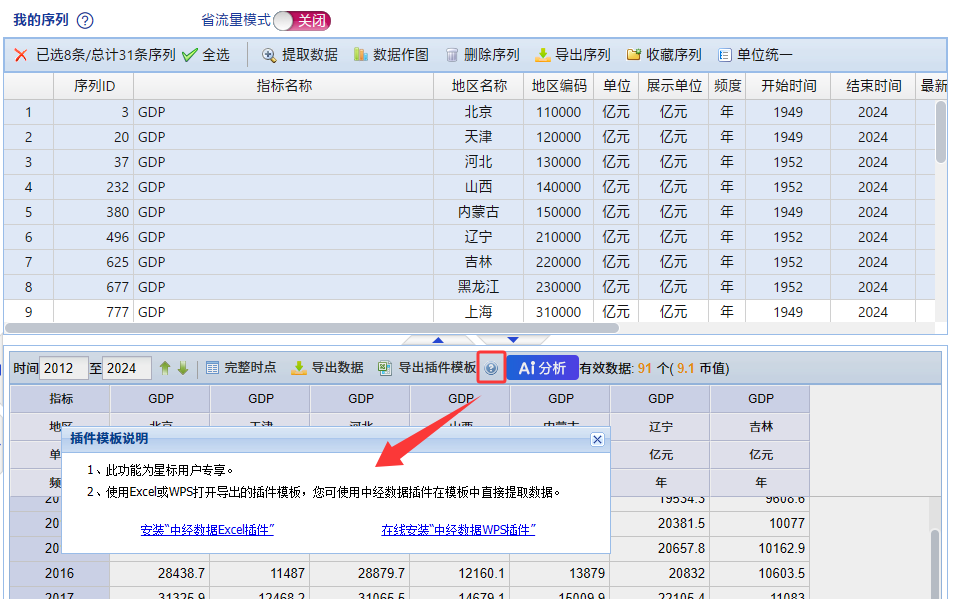Click 全选 to select all series

[x=206, y=55]
